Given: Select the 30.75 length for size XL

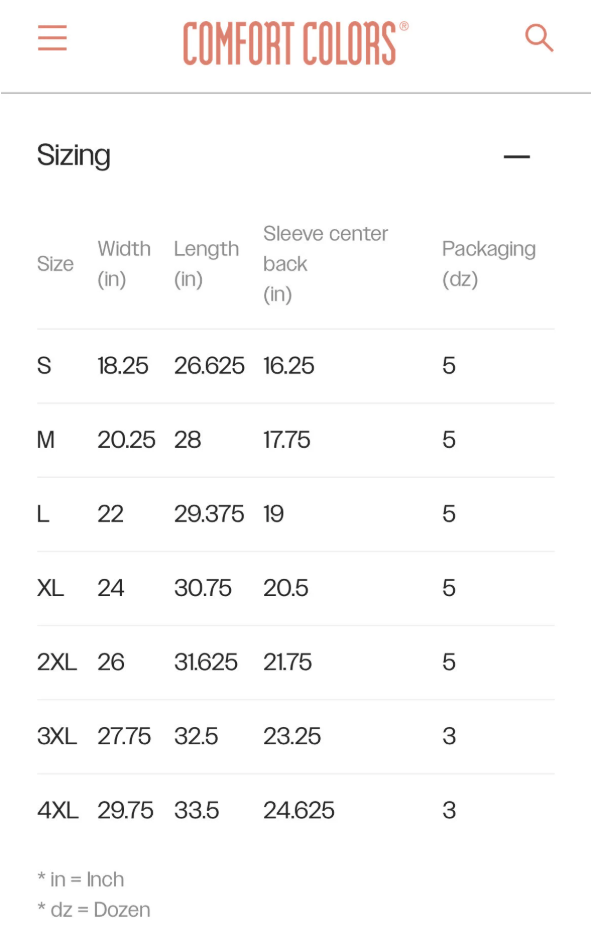Looking at the screenshot, I should coord(203,588).
